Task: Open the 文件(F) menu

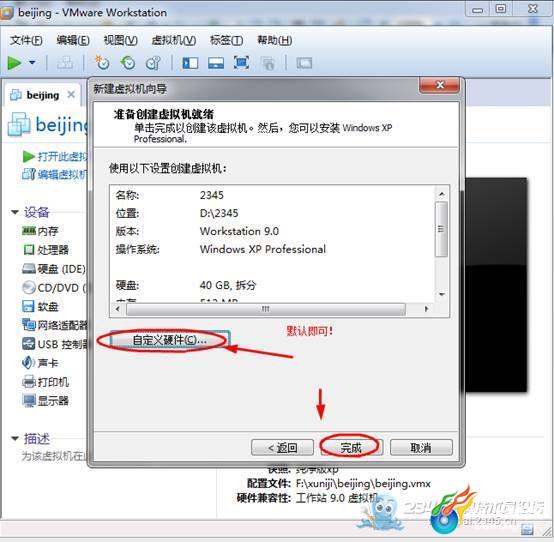Action: click(26, 40)
